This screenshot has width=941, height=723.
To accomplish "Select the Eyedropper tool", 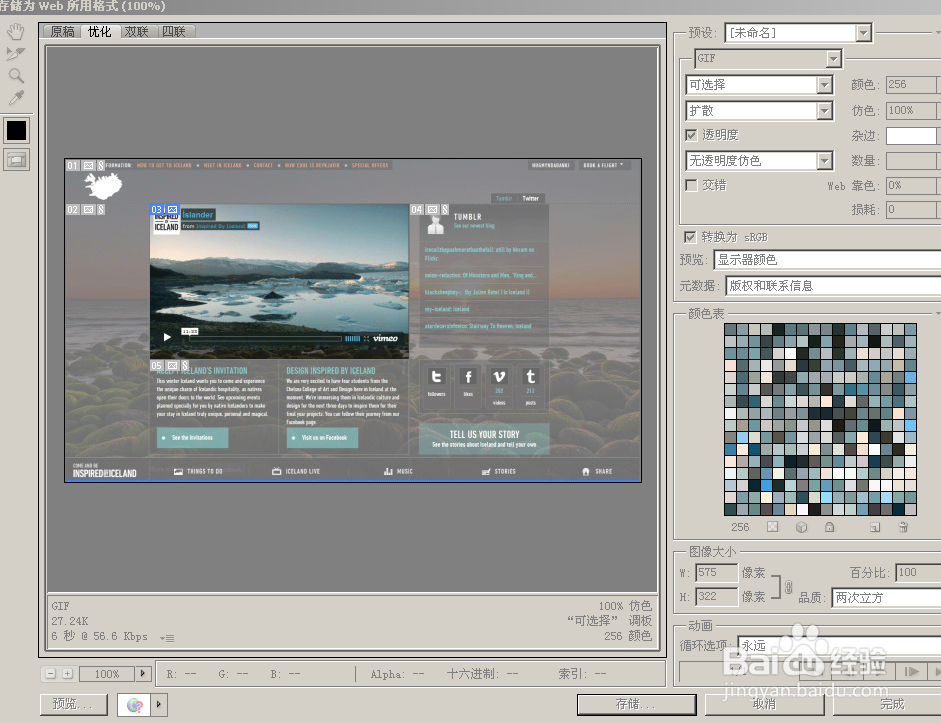I will 16,97.
